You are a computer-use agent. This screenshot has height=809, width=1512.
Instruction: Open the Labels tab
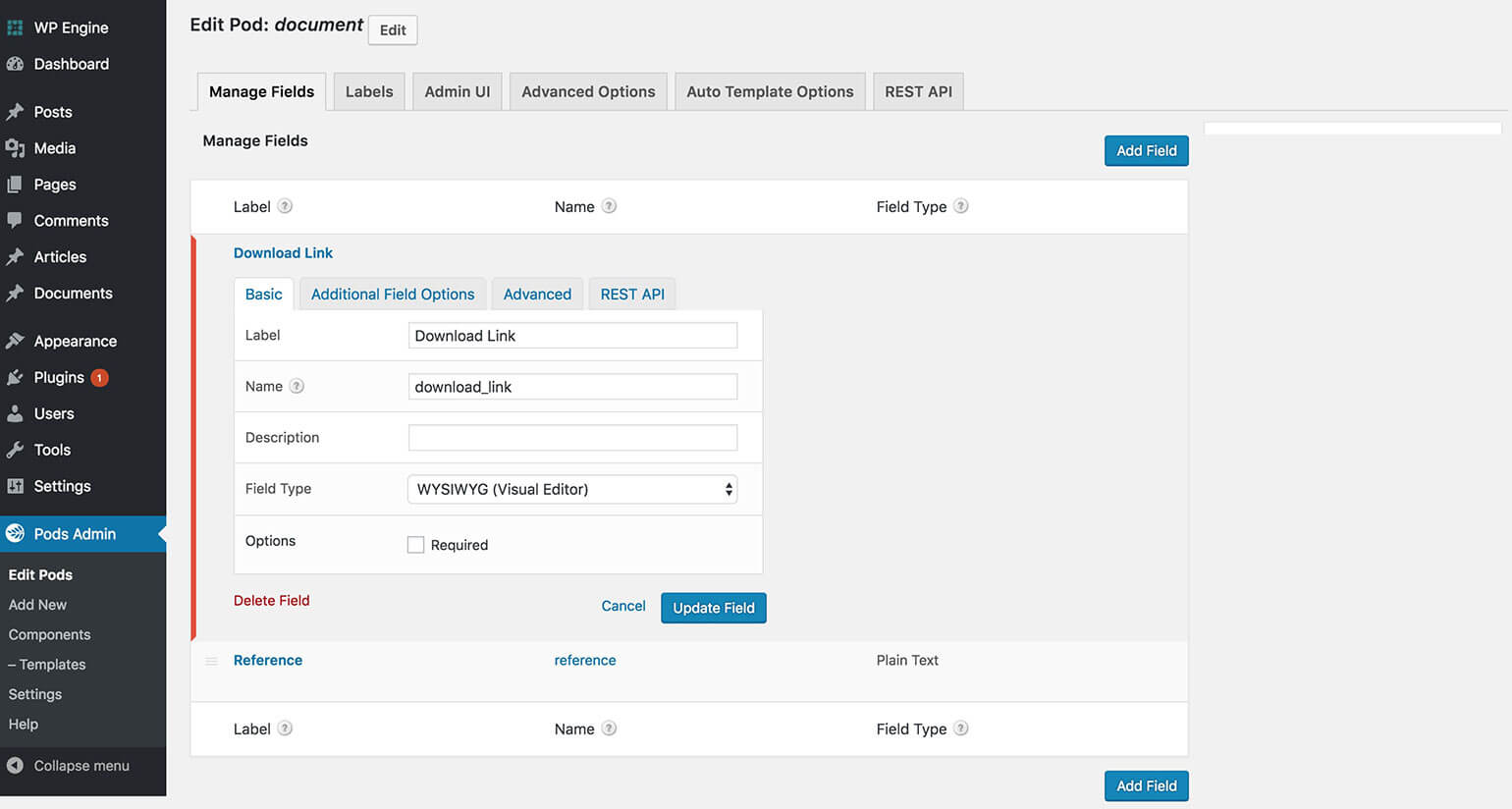[369, 91]
